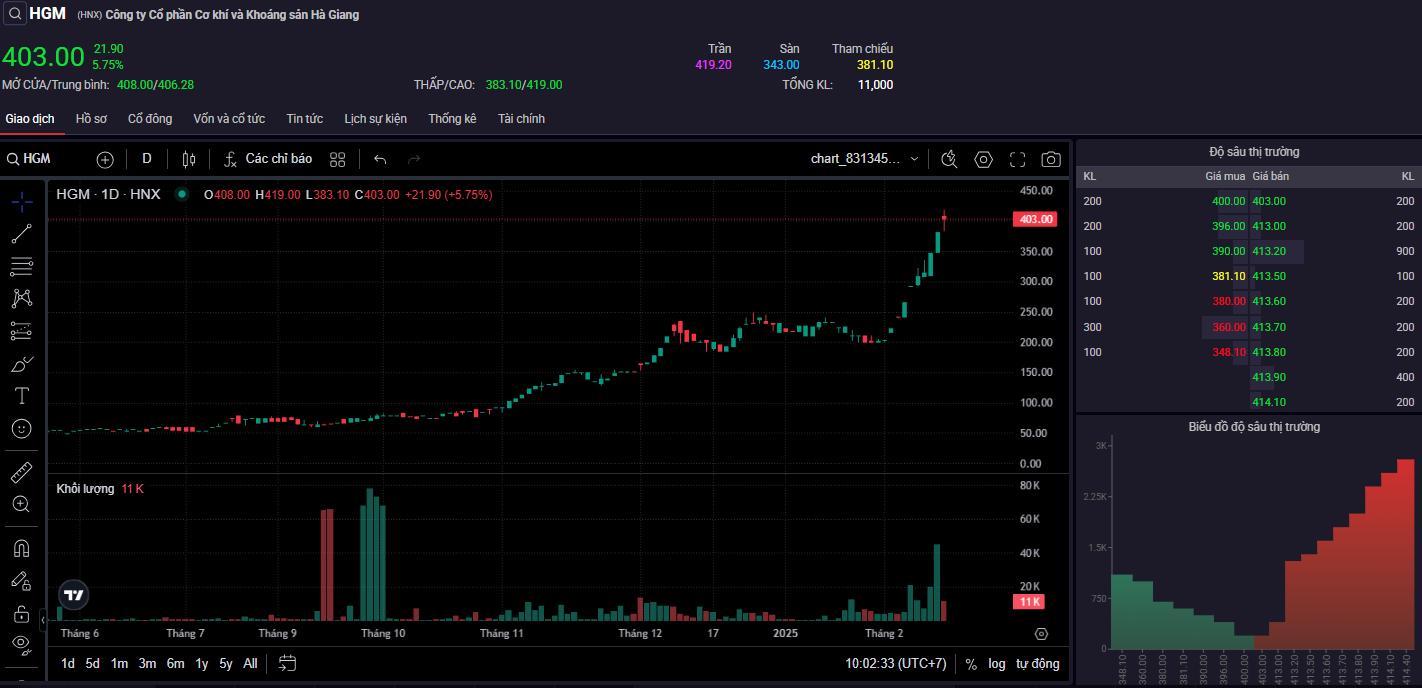1422x688 pixels.
Task: Open the Fibonacci retracement tool
Action: 21,266
